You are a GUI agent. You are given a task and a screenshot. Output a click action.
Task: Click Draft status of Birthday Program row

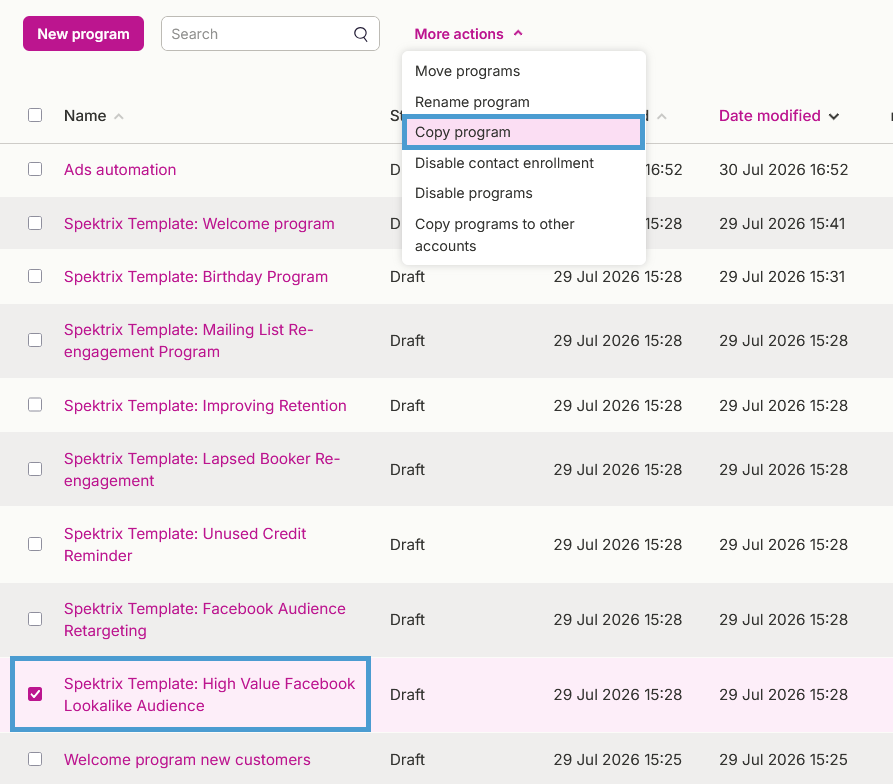tap(407, 277)
